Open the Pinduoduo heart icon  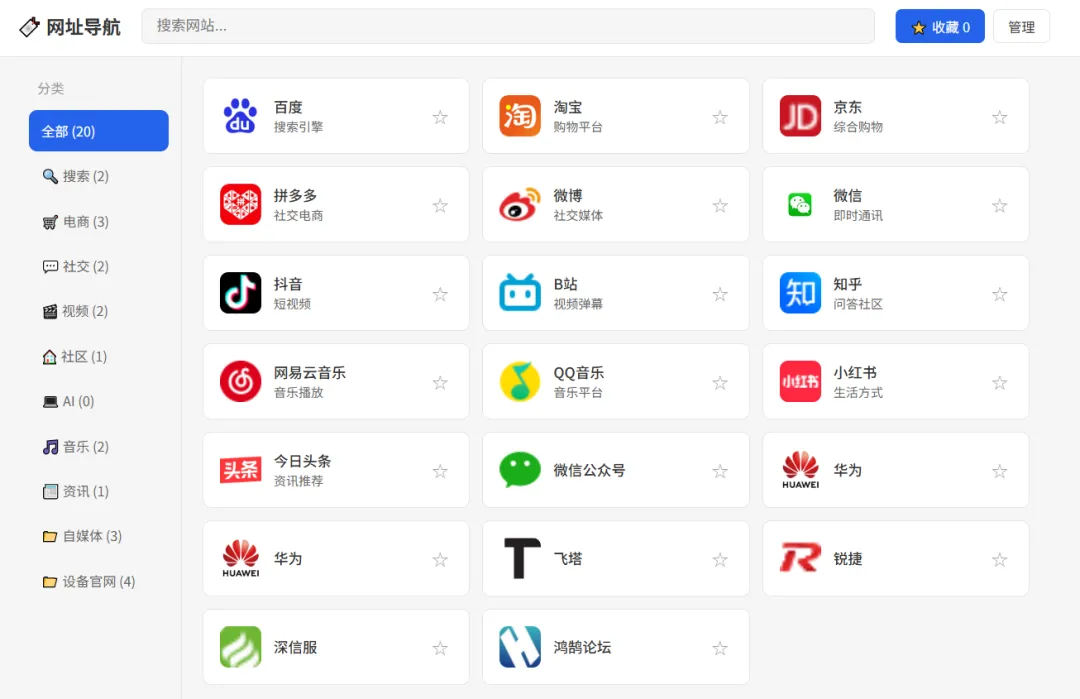[x=240, y=205]
